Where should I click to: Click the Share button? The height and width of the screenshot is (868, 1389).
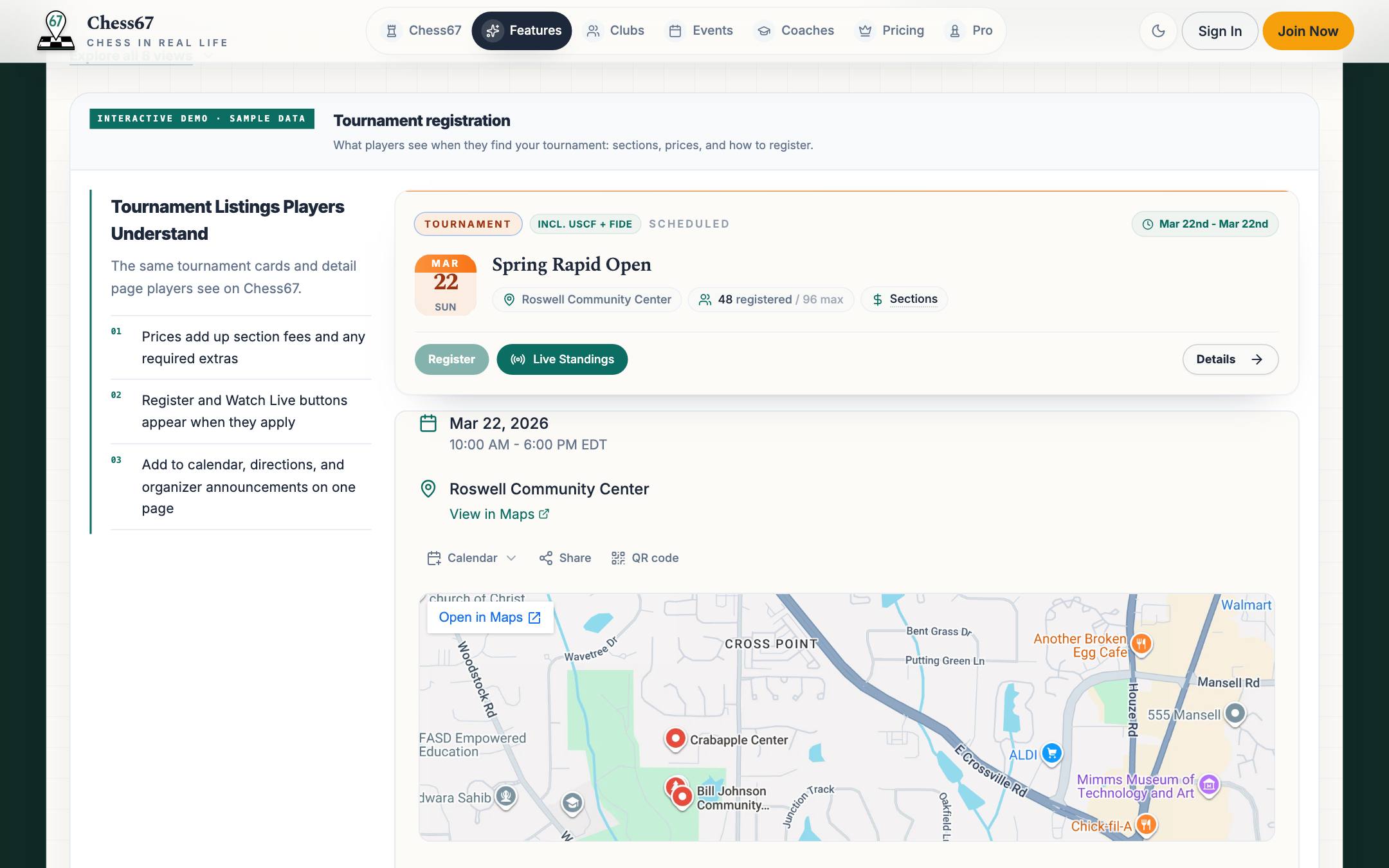point(565,558)
